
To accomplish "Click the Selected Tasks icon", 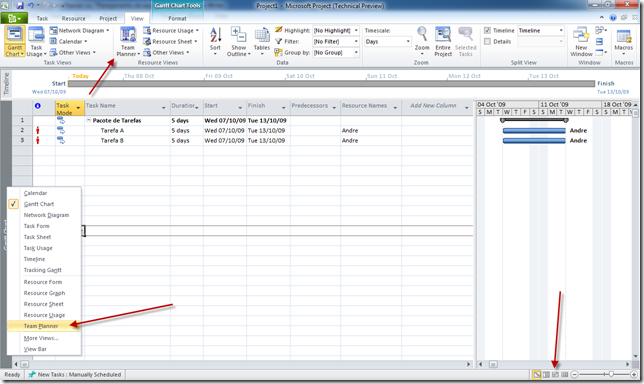I will coord(465,35).
